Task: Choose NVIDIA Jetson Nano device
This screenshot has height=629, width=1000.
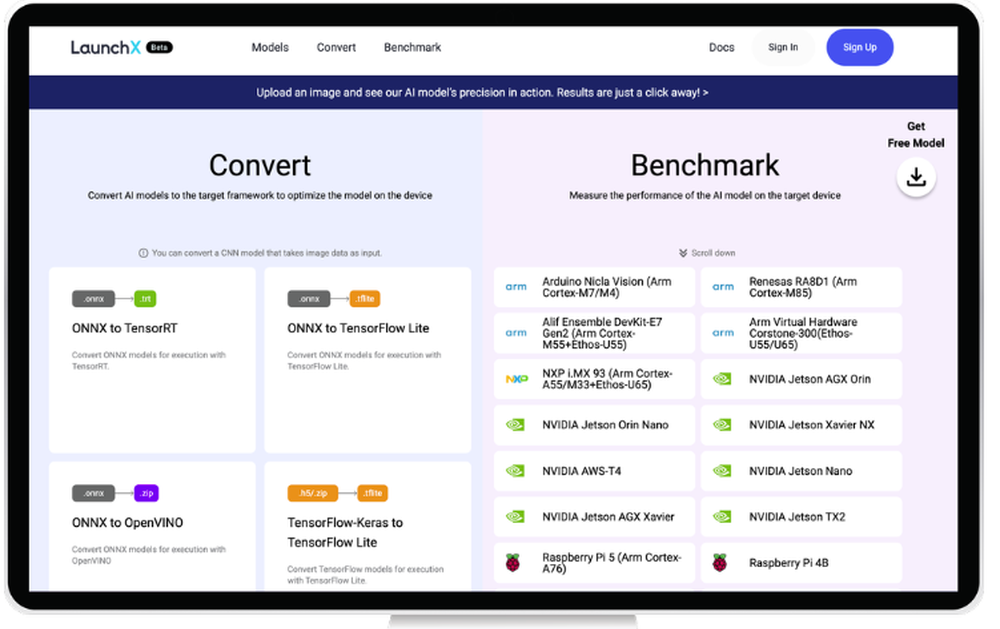Action: coord(802,471)
